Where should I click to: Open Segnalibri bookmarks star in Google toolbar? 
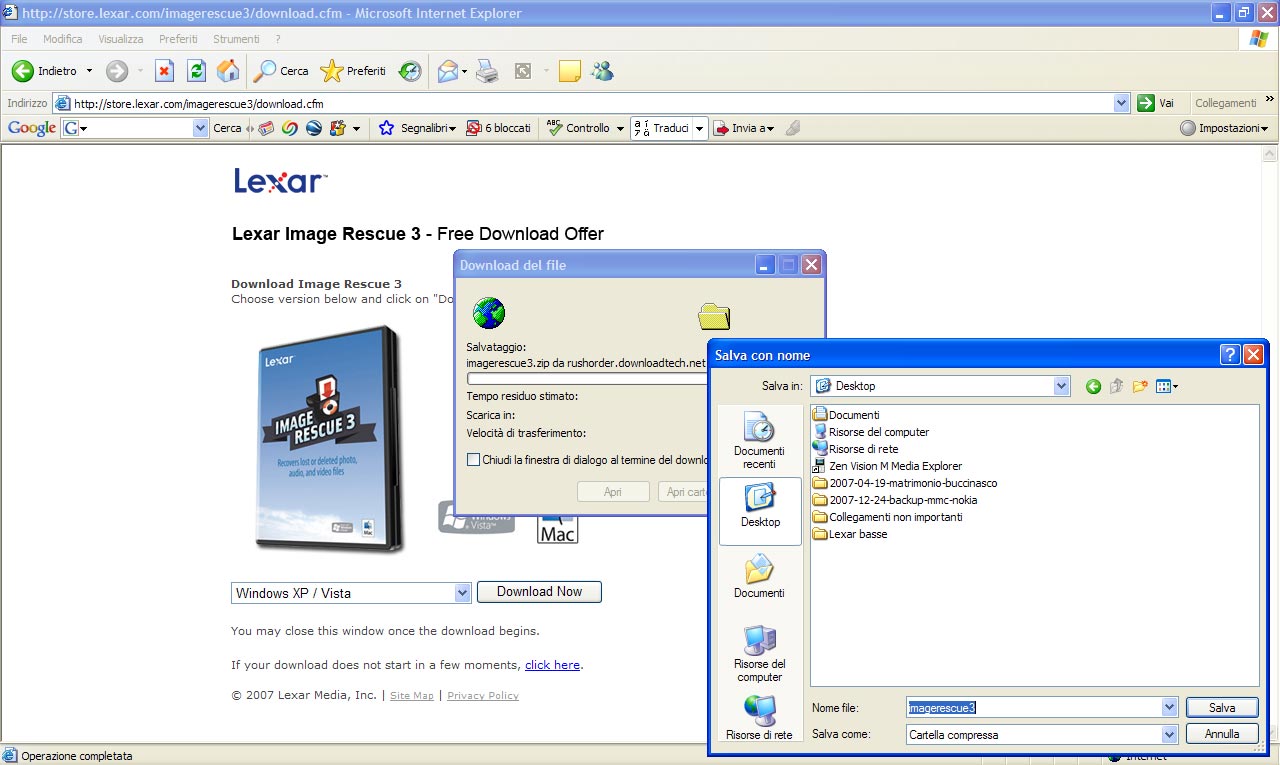click(x=386, y=128)
